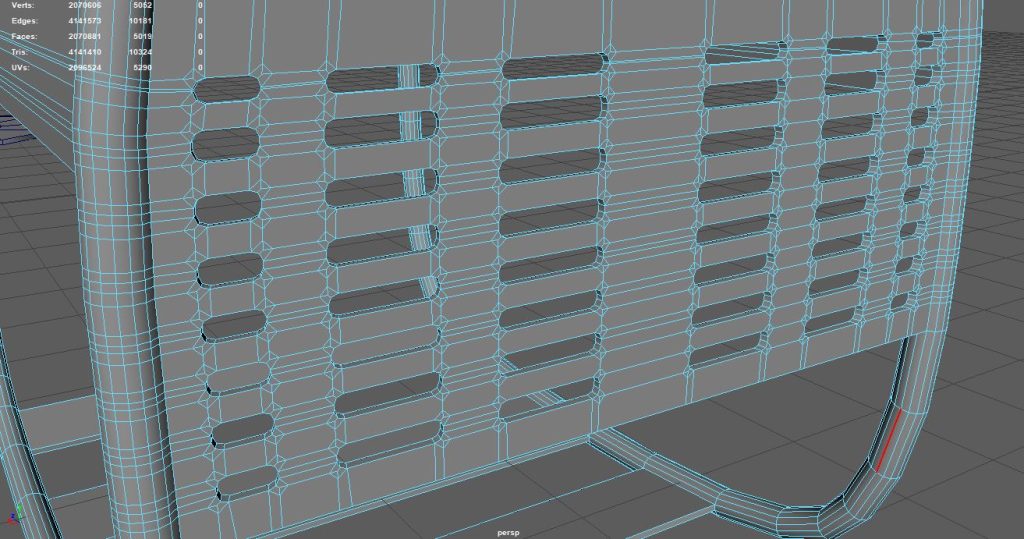Click the 'persp' camera name label
Screen dimensions: 1024x539
508,533
